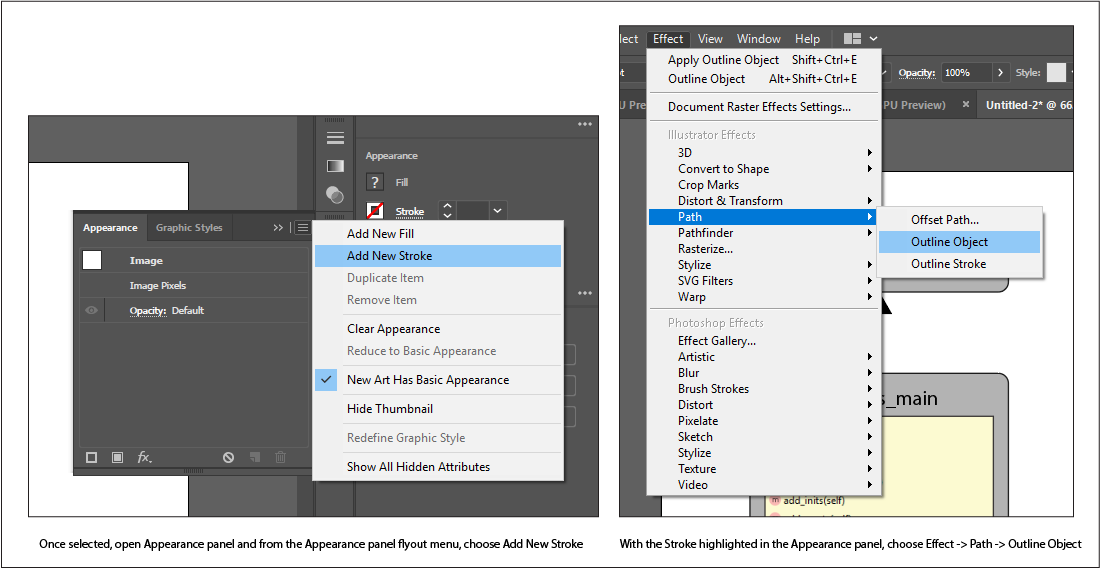Click the Add New Fill icon in the Appearance panel footer

117,457
